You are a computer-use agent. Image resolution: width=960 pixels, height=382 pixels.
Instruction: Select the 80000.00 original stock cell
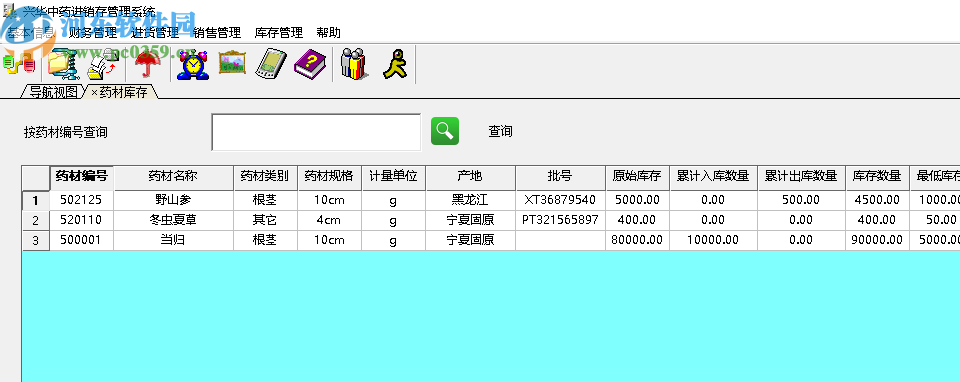tap(637, 241)
